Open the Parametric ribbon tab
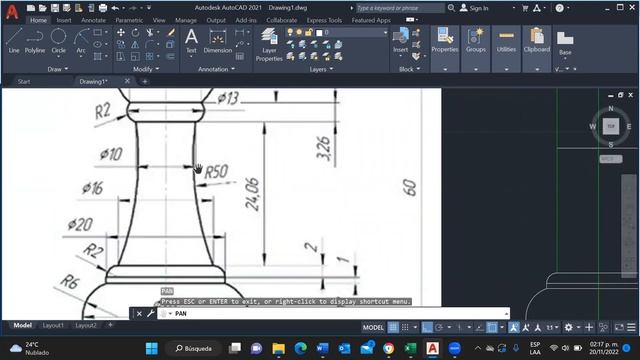640x360 pixels. [129, 20]
